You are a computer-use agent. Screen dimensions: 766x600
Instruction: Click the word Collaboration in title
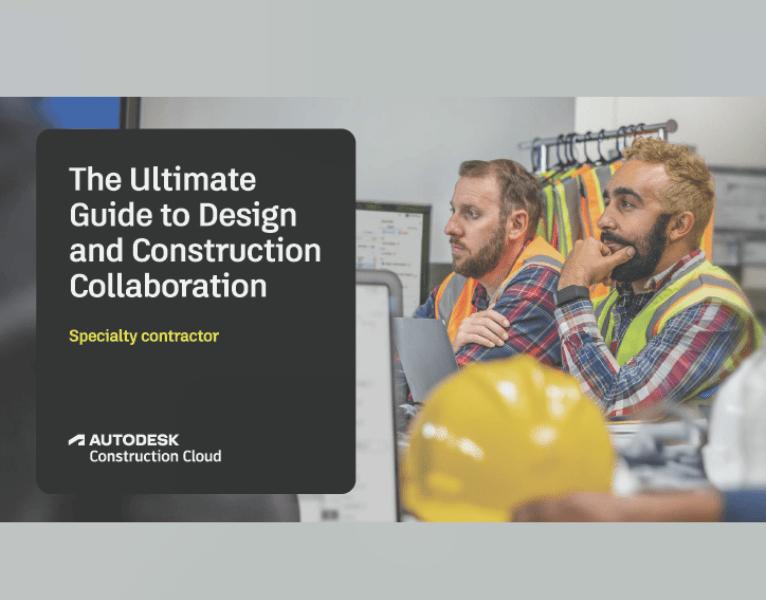(x=168, y=286)
